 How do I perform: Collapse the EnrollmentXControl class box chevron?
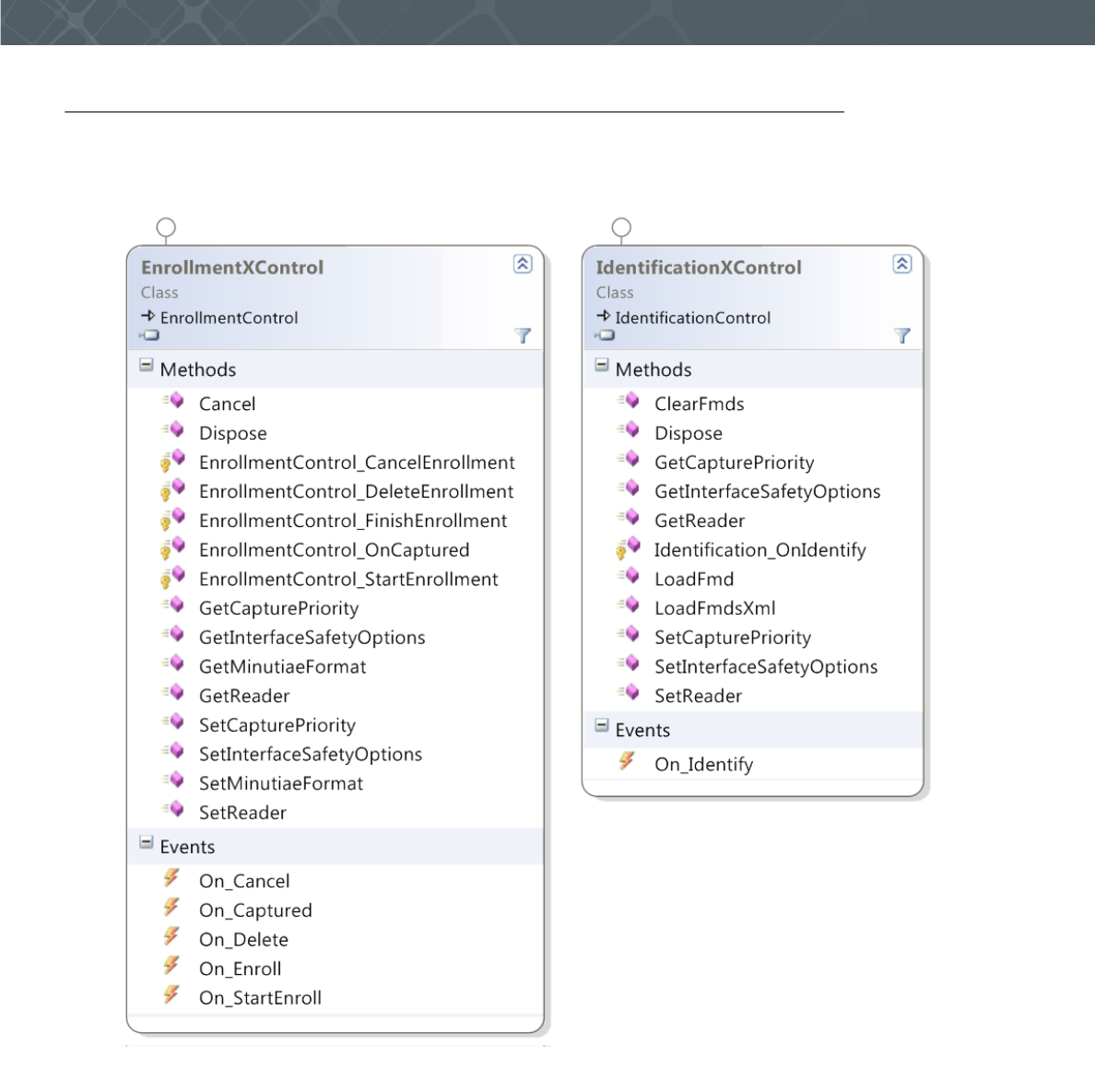[522, 264]
